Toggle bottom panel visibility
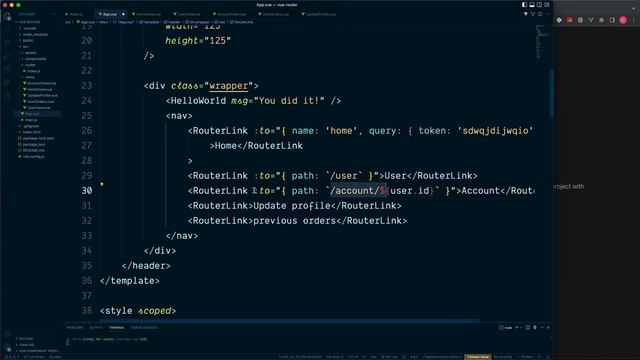This screenshot has height=360, width=640. coord(532,5)
